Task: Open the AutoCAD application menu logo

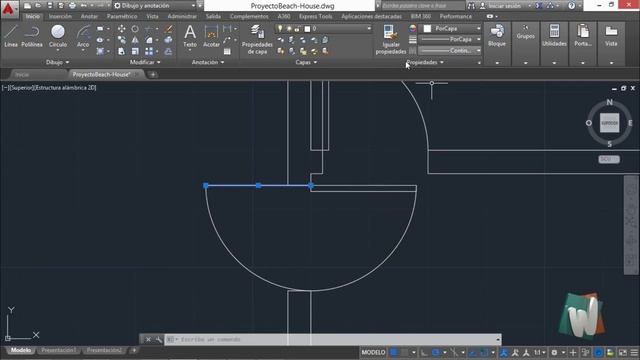Action: (9, 9)
